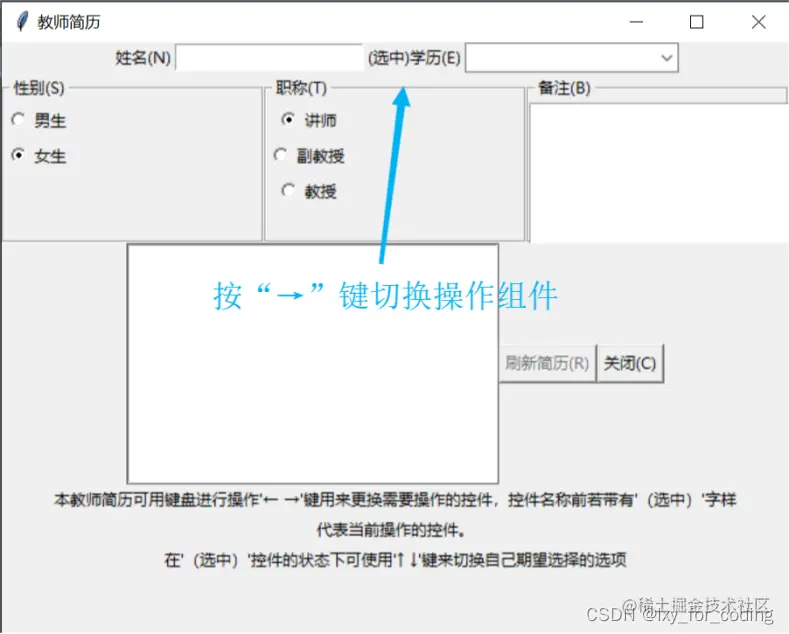Viewport: 789px width, 634px height.
Task: Close the 教师简历 window with X
Action: tap(758, 22)
